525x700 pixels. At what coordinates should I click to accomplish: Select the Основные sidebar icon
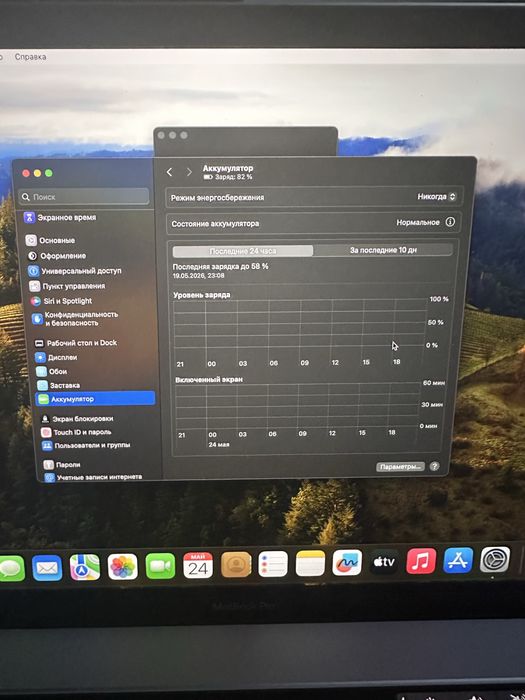coord(31,240)
